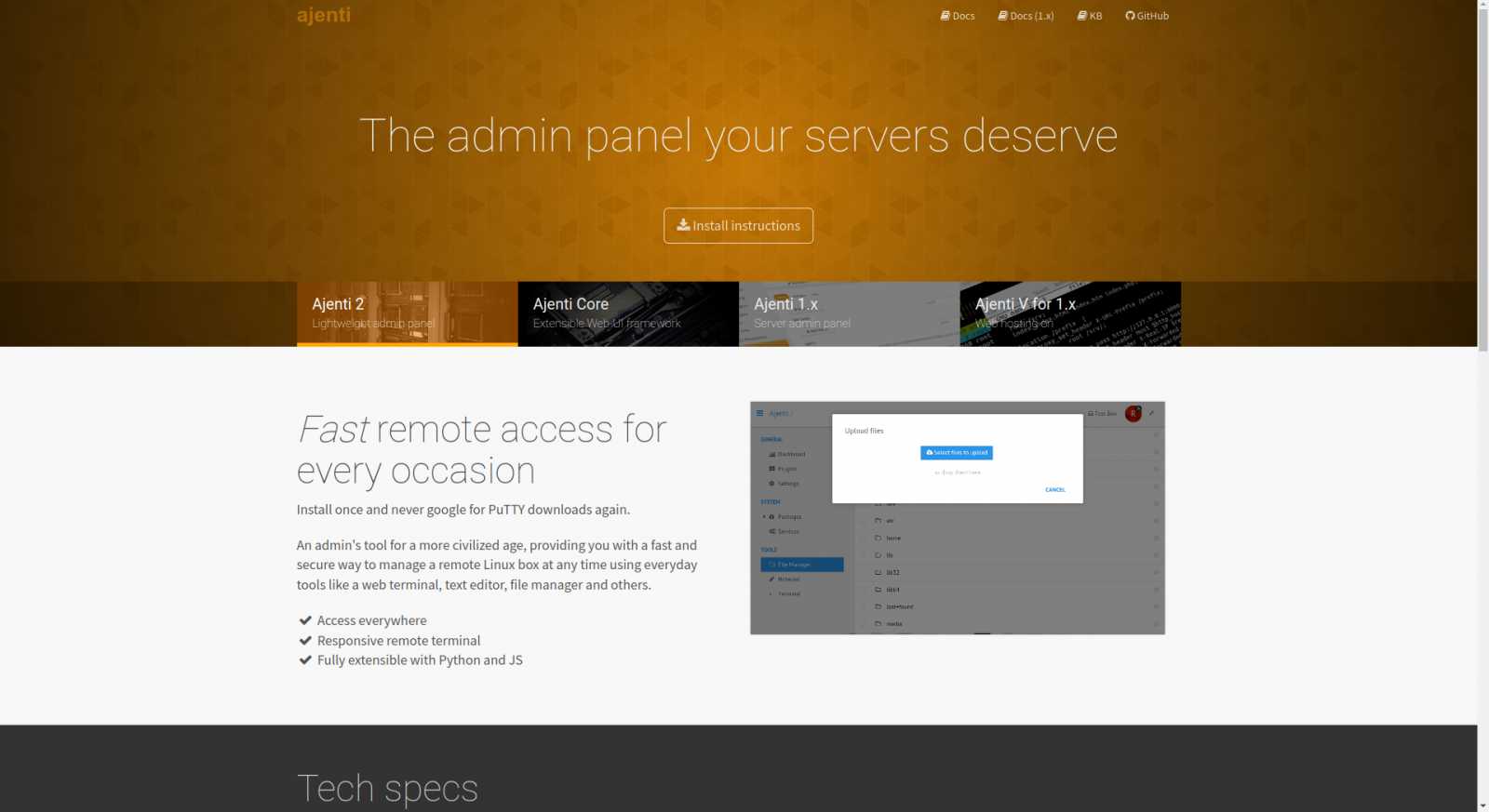Image resolution: width=1489 pixels, height=812 pixels.
Task: Click the KB book icon
Action: [x=1082, y=16]
